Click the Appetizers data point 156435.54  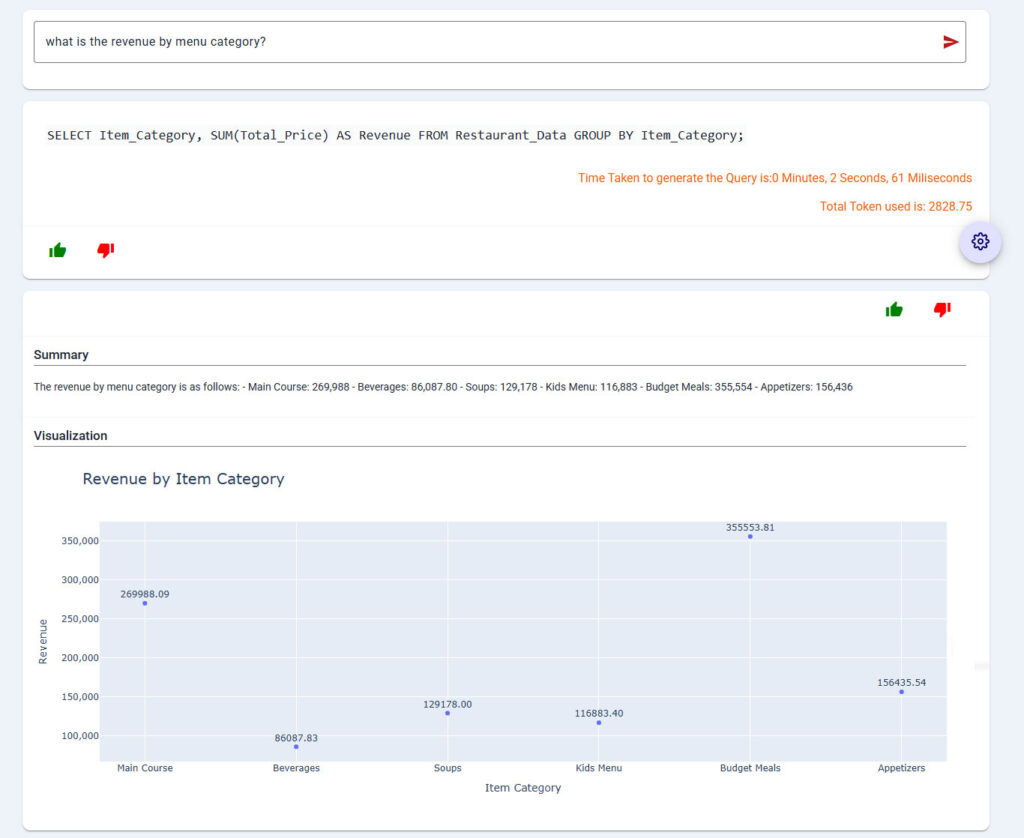point(901,692)
